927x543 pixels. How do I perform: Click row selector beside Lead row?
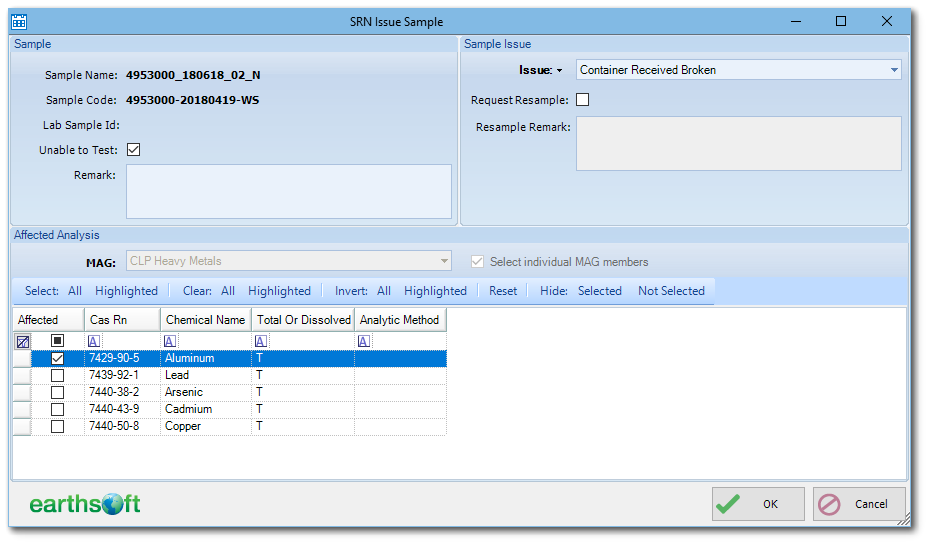[22, 375]
